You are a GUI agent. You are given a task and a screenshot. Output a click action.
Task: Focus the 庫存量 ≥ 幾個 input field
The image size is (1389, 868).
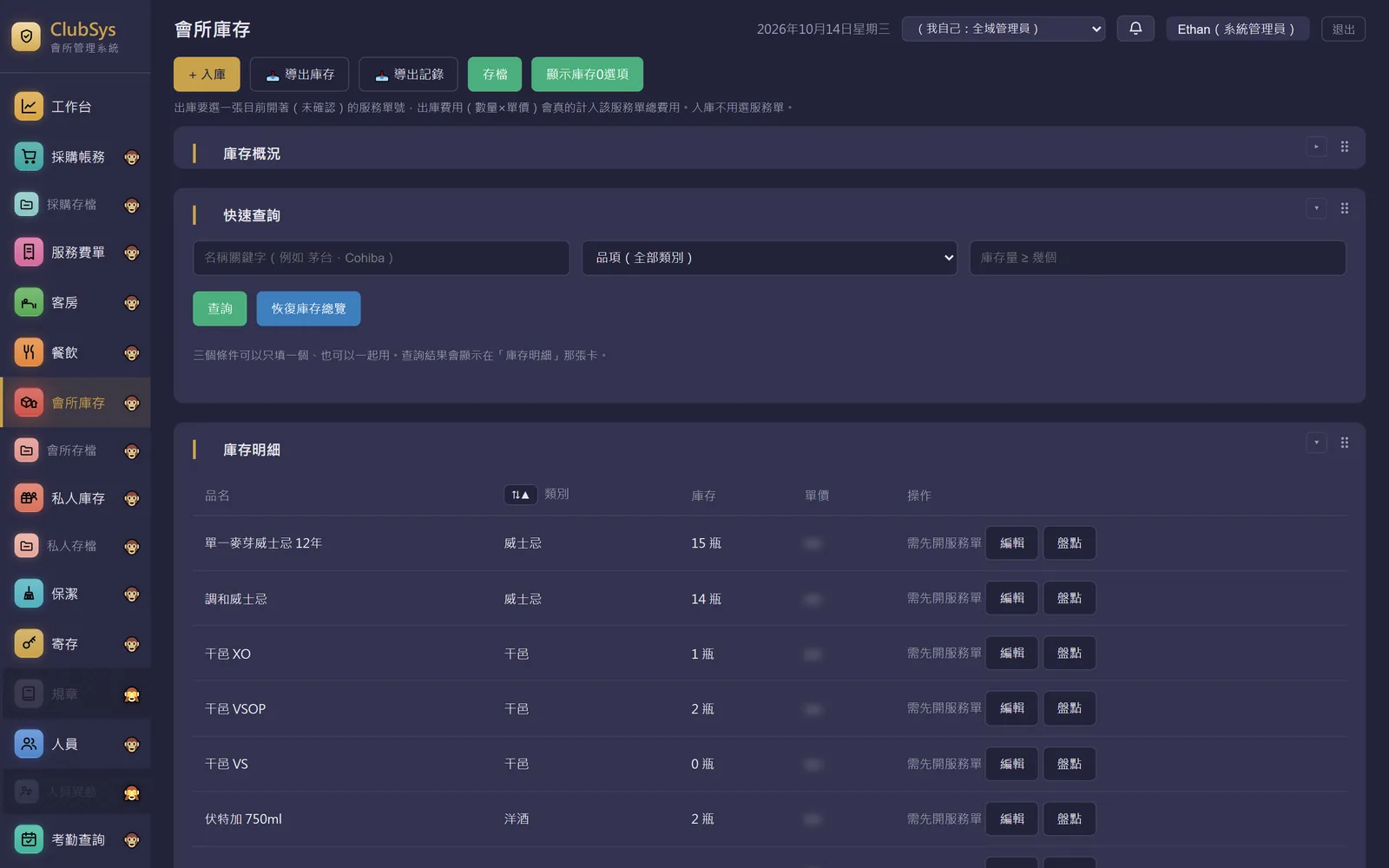[x=1157, y=258]
